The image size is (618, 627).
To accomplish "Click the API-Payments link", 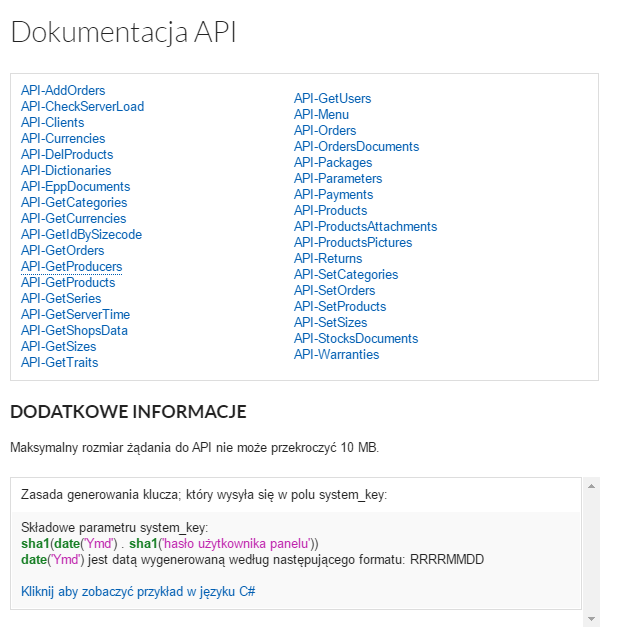I will coord(333,195).
